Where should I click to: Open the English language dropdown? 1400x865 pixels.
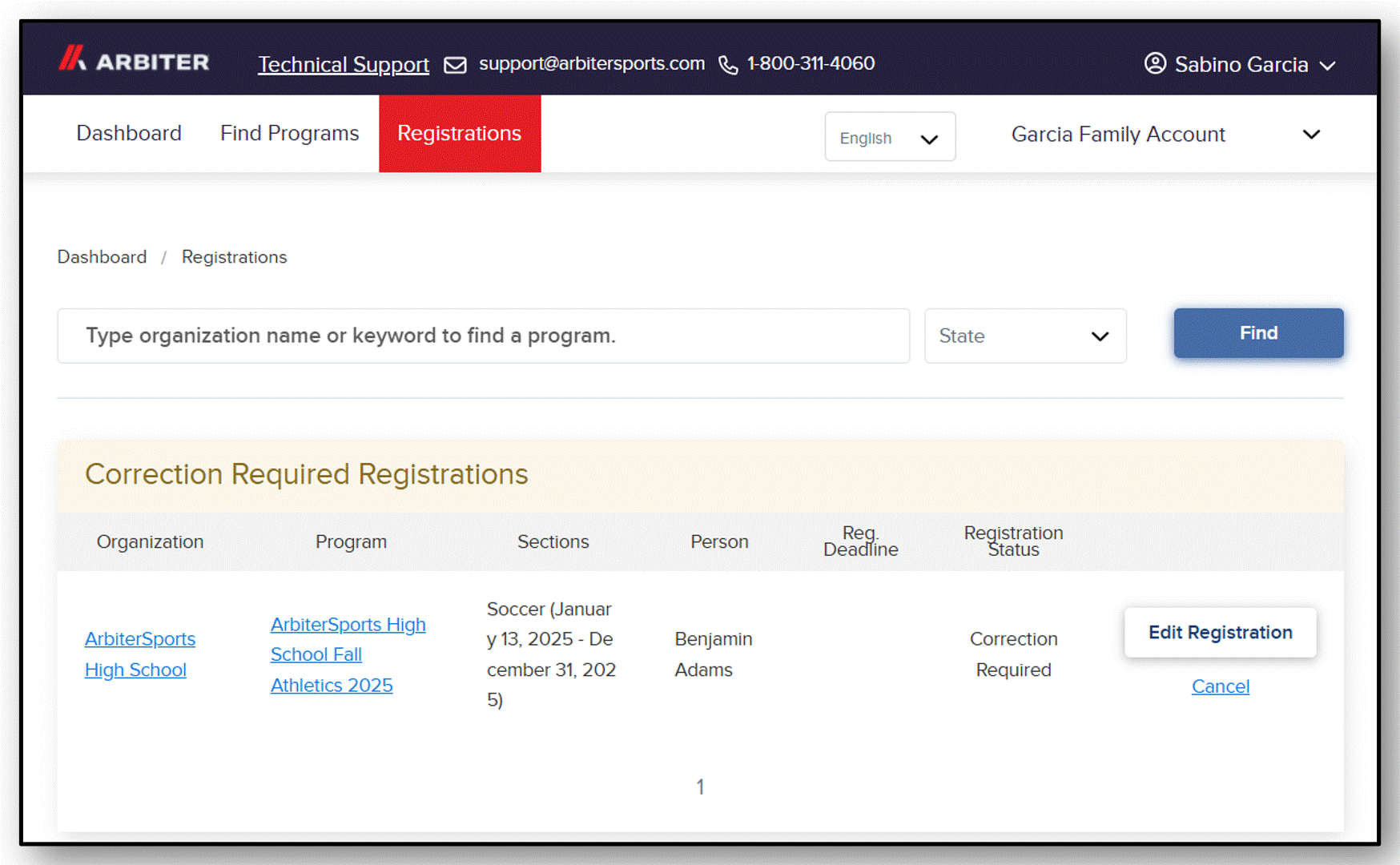[x=890, y=137]
